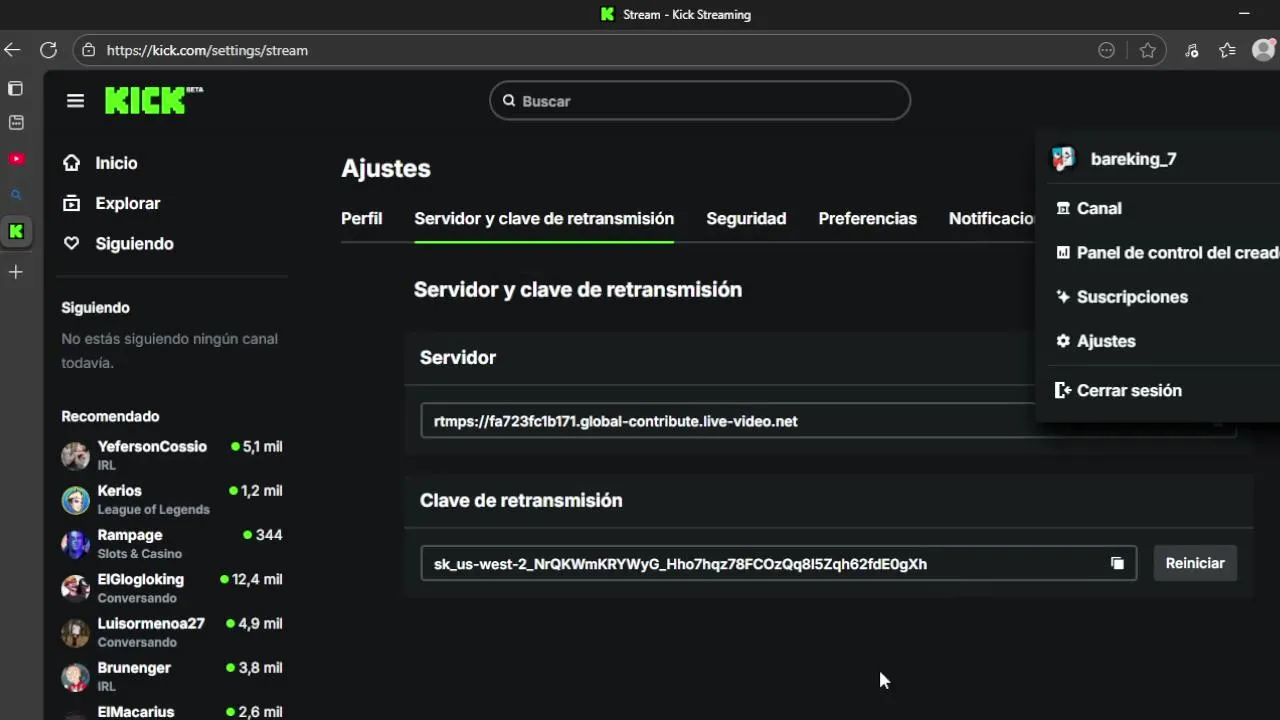Image resolution: width=1280 pixels, height=720 pixels.
Task: Click the circular page options icon in address bar
Action: [x=1106, y=50]
